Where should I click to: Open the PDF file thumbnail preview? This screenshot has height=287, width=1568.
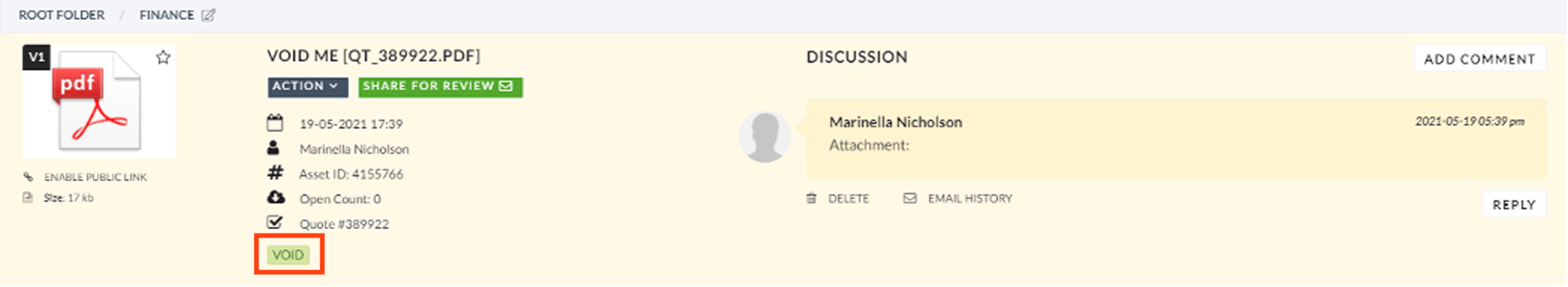click(99, 101)
